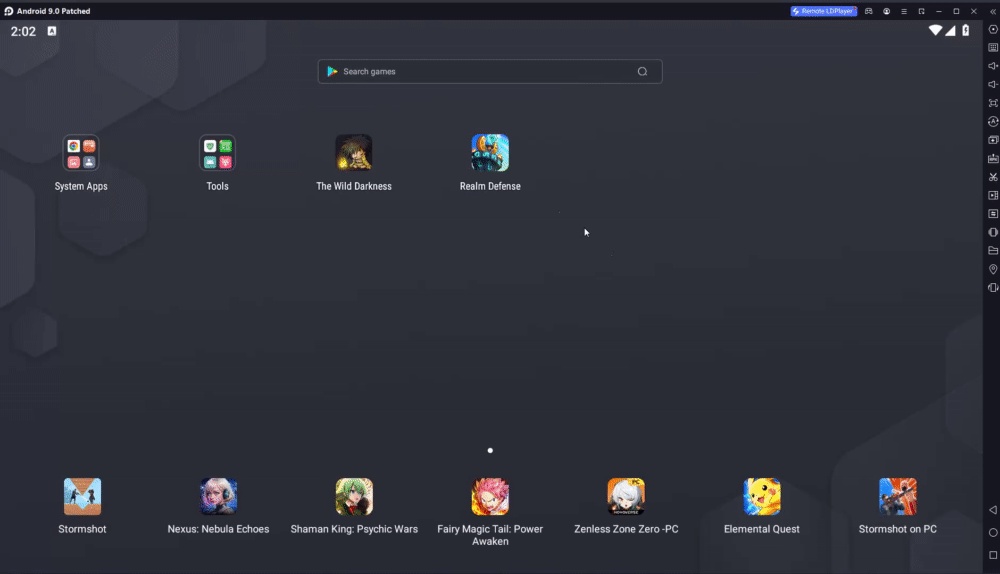This screenshot has height=574, width=1000.
Task: Click the magnifier icon in search bar
Action: tap(642, 71)
